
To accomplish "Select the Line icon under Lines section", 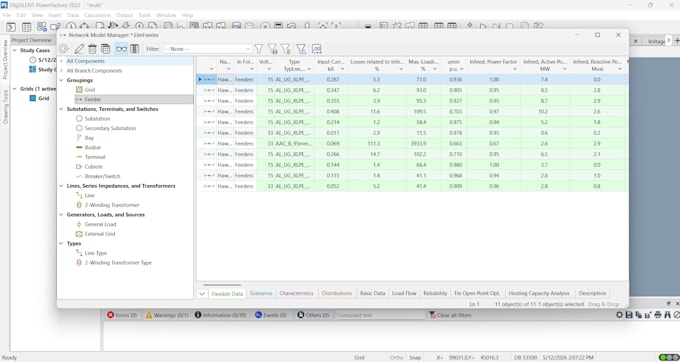I will pos(79,196).
